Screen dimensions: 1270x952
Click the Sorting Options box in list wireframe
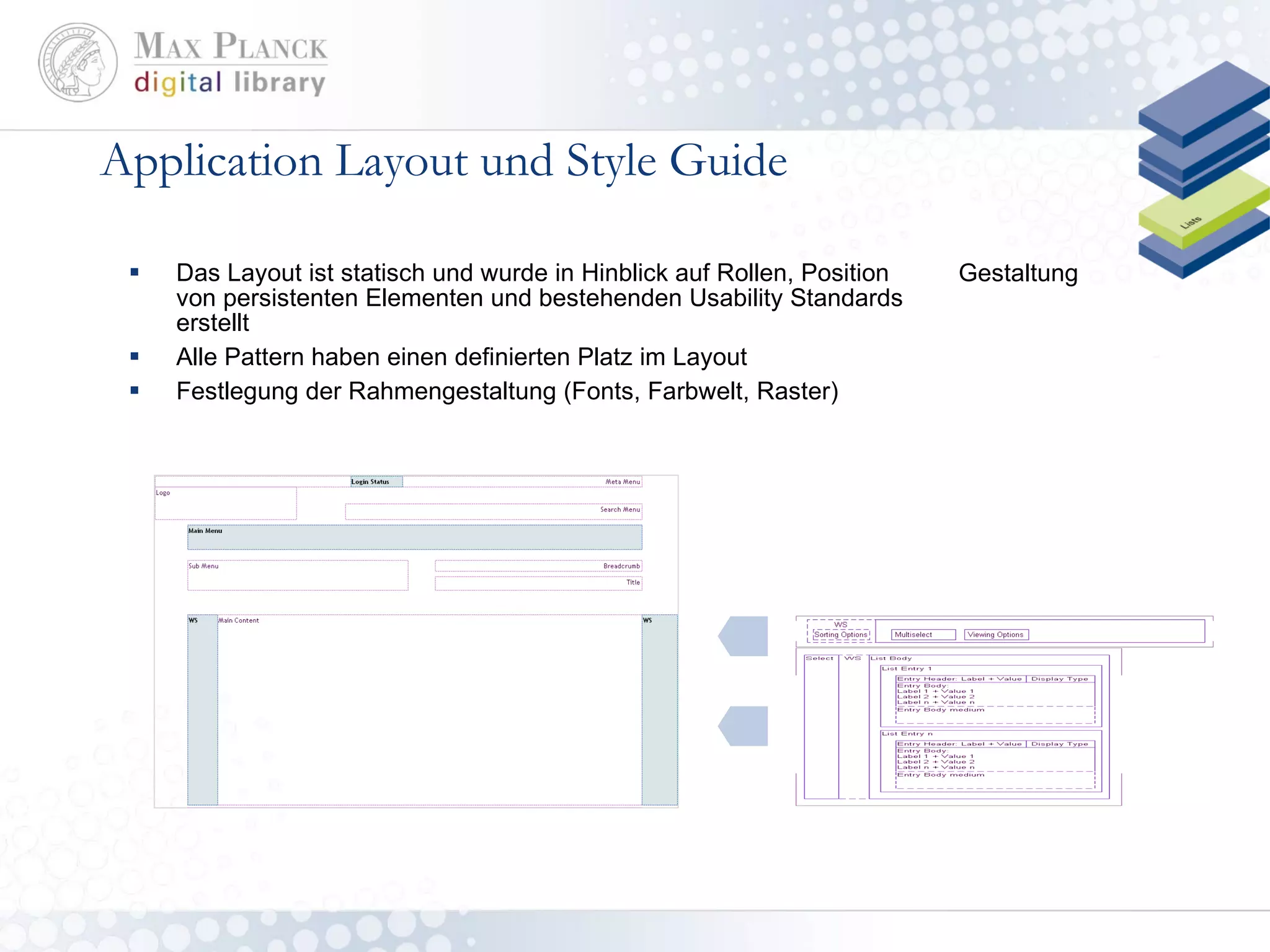point(841,635)
